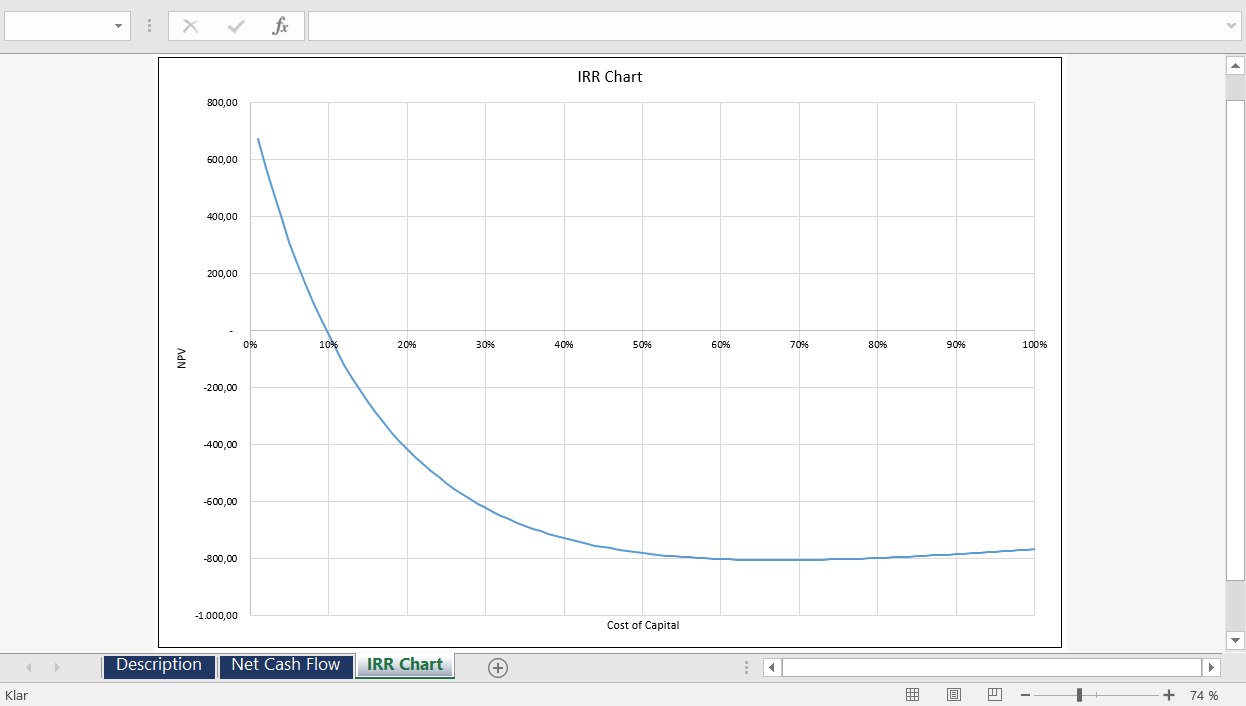Click the vertical scrollbar down arrow
This screenshot has height=706, width=1246.
1234,641
